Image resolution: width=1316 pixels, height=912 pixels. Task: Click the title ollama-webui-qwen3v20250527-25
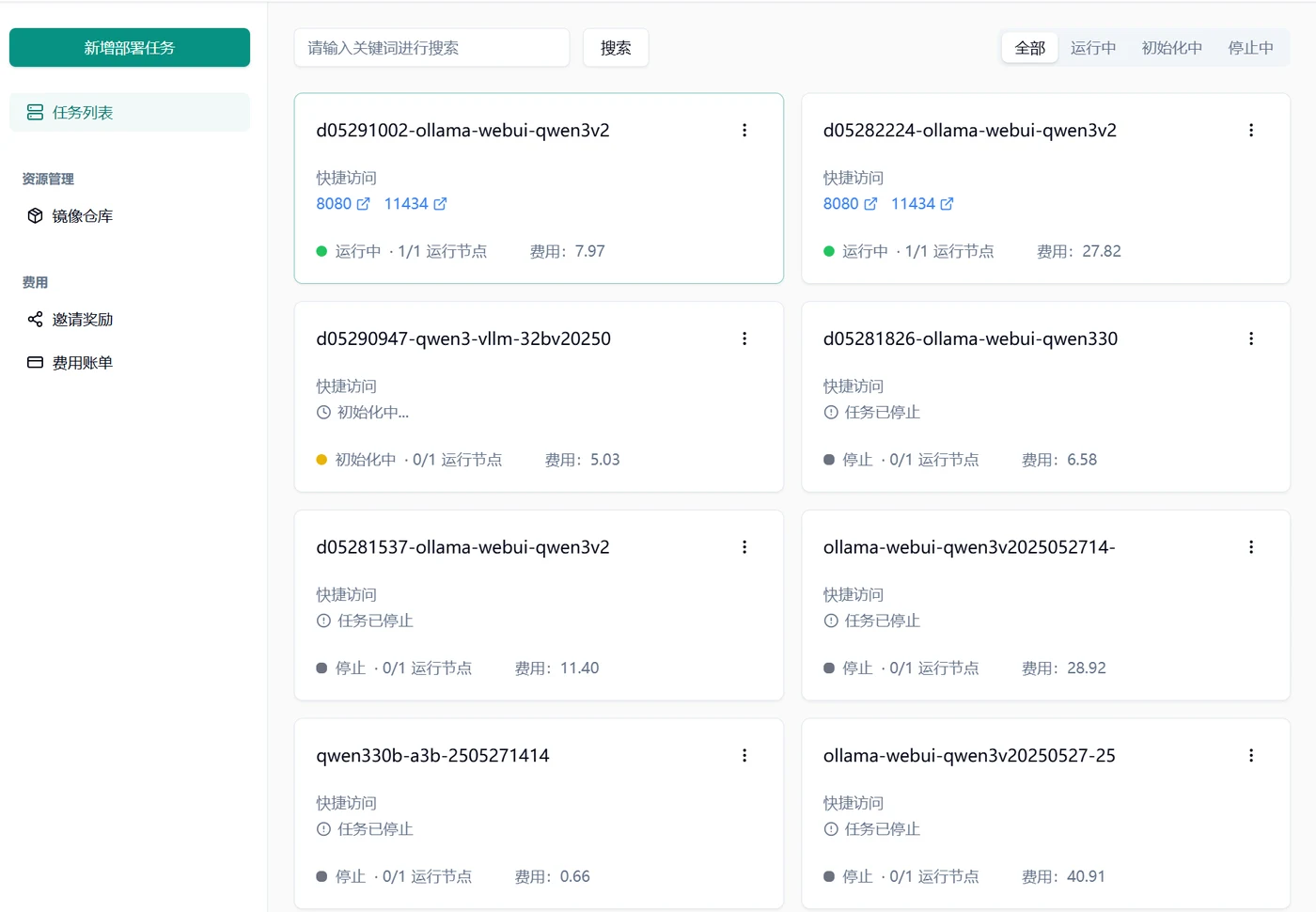click(969, 756)
